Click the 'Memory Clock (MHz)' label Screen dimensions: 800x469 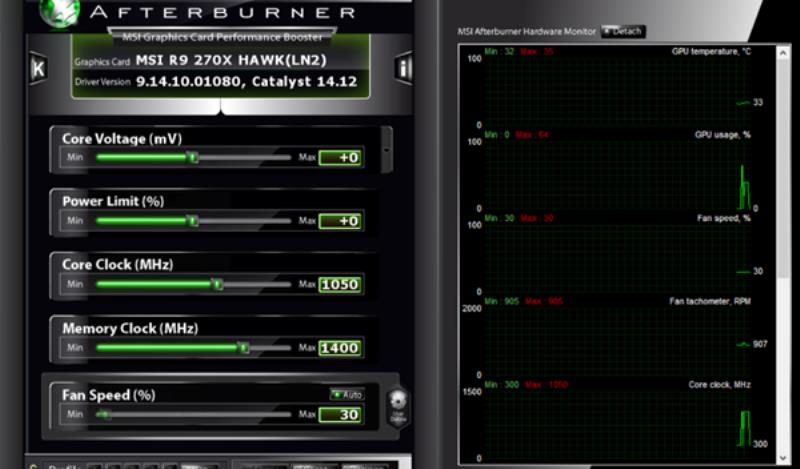pyautogui.click(x=130, y=328)
